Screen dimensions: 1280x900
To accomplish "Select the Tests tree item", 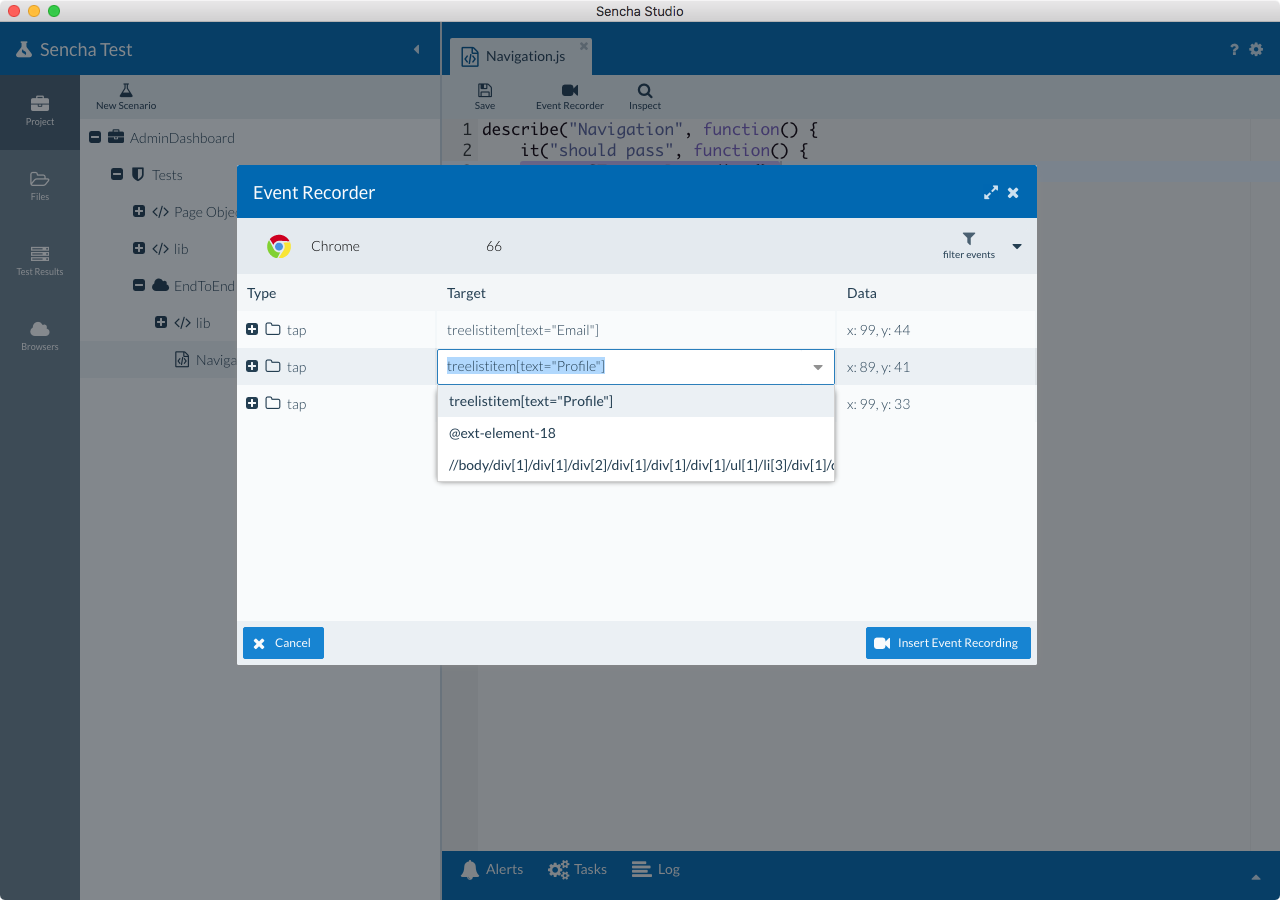I will (167, 175).
